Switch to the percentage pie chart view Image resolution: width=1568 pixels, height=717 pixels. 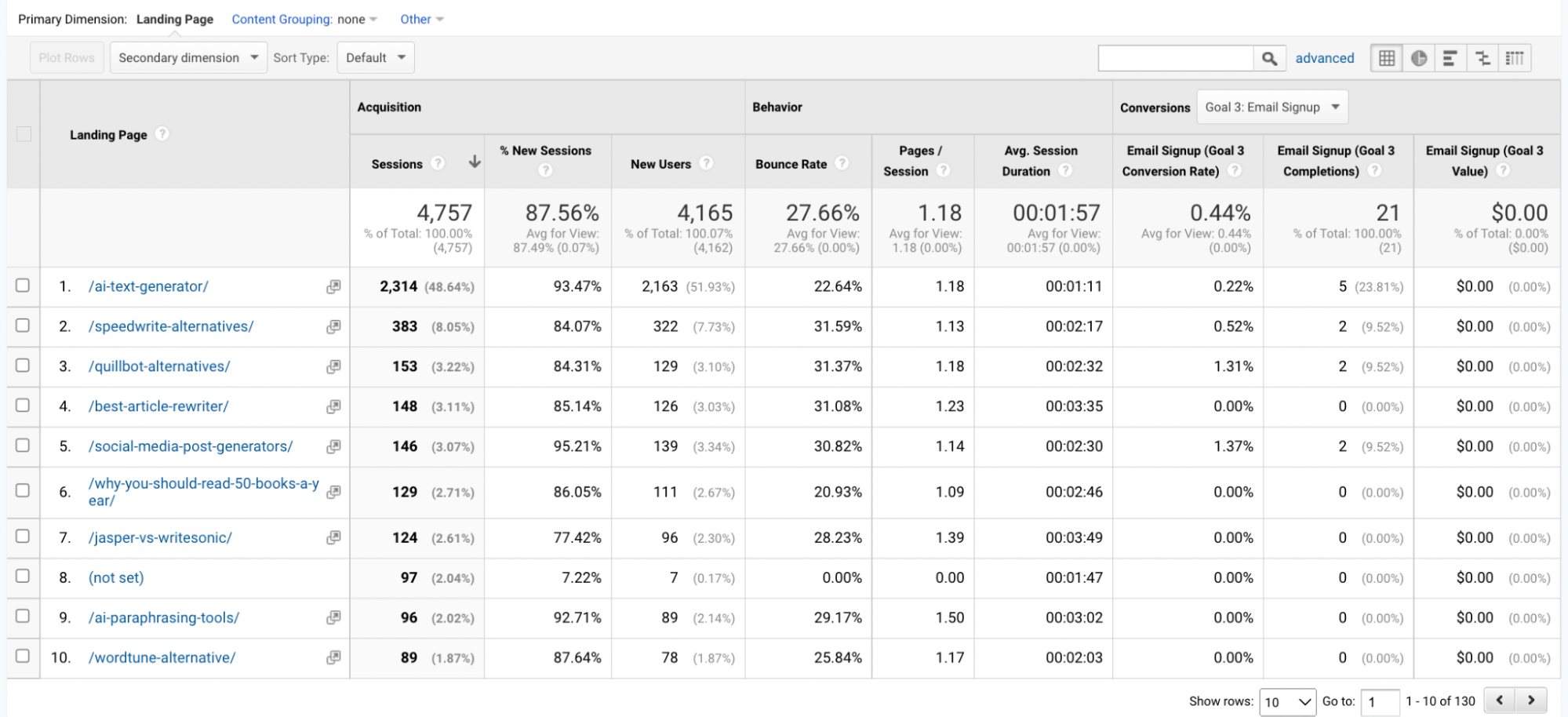[x=1418, y=57]
